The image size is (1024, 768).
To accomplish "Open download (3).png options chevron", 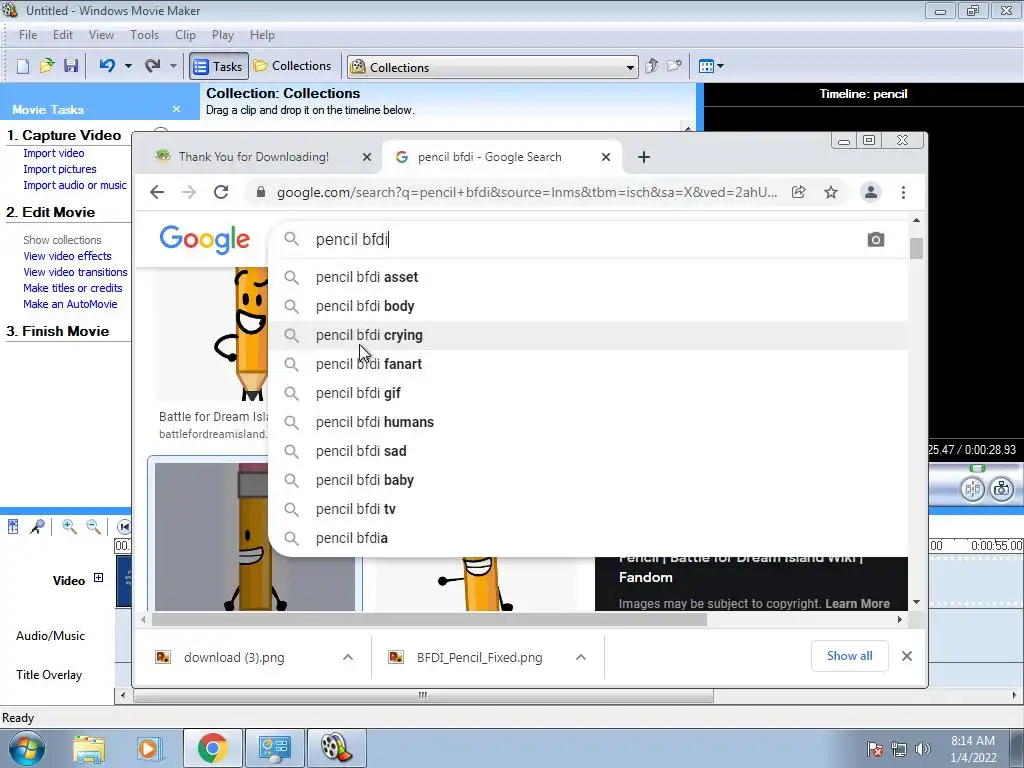I will [348, 657].
